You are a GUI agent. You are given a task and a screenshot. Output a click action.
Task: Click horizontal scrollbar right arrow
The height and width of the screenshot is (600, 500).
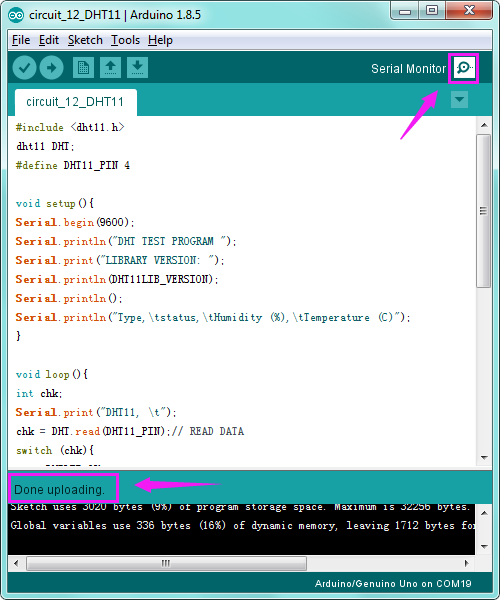click(467, 563)
